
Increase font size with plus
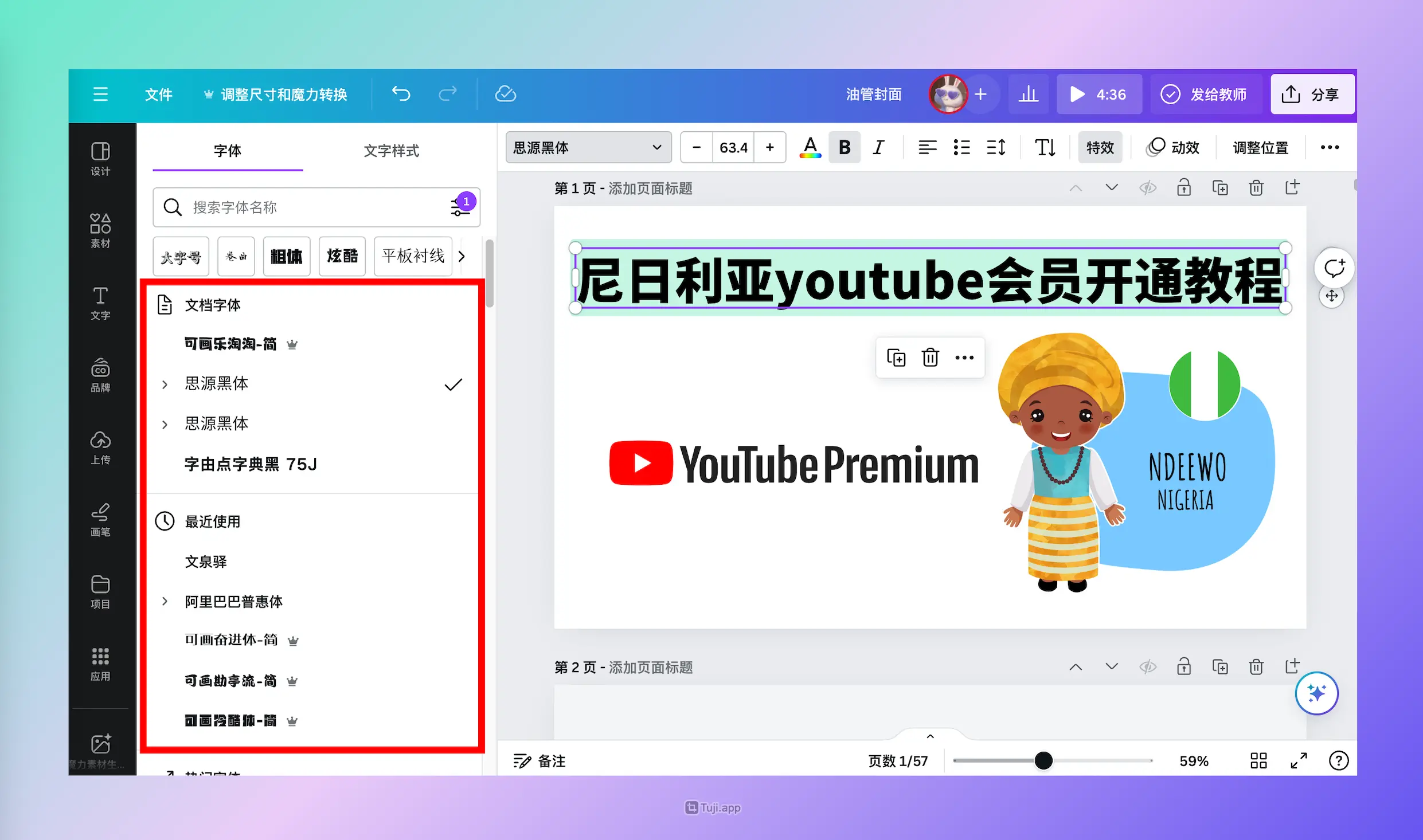coord(769,148)
